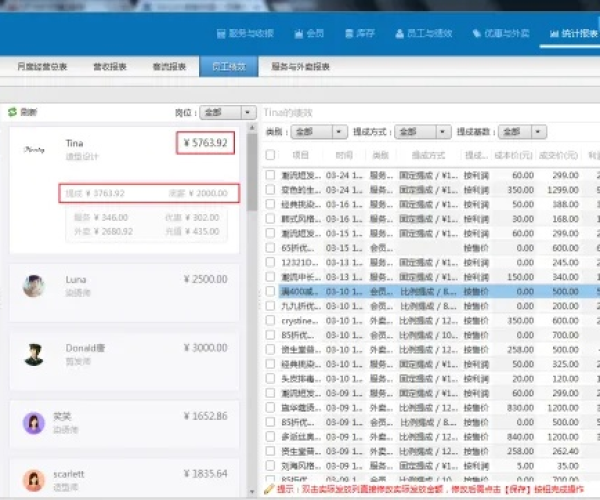Check the 03-13 row priced 245.00
The width and height of the screenshot is (600, 500).
[x=270, y=262]
